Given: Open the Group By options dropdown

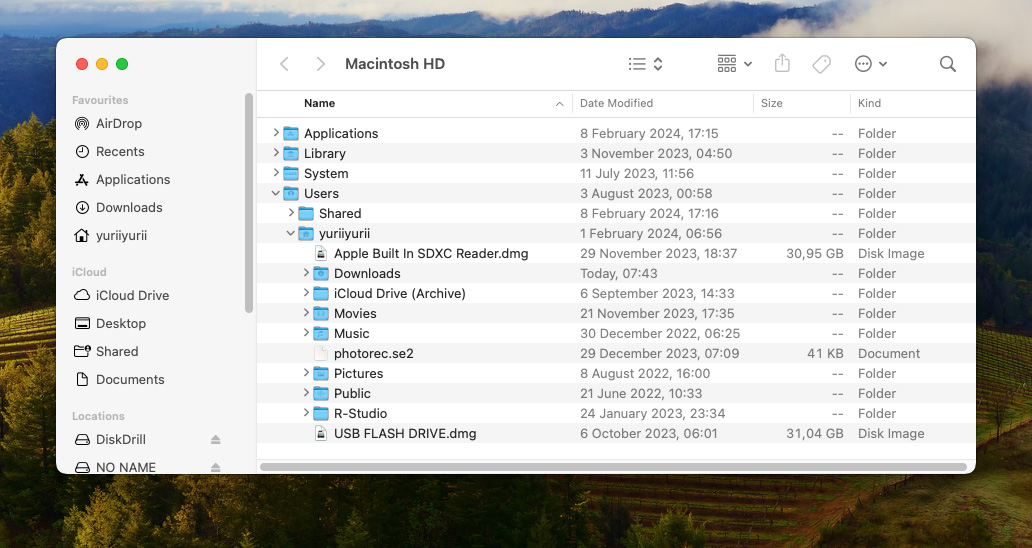Looking at the screenshot, I should (735, 64).
